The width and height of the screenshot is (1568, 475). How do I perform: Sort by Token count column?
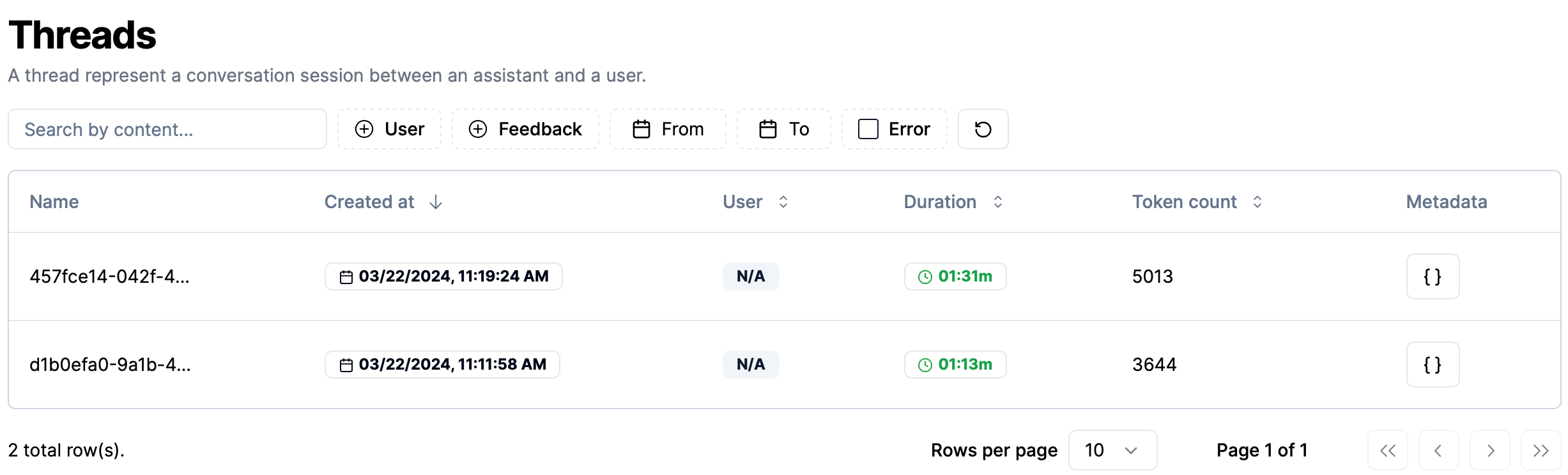pos(1257,202)
